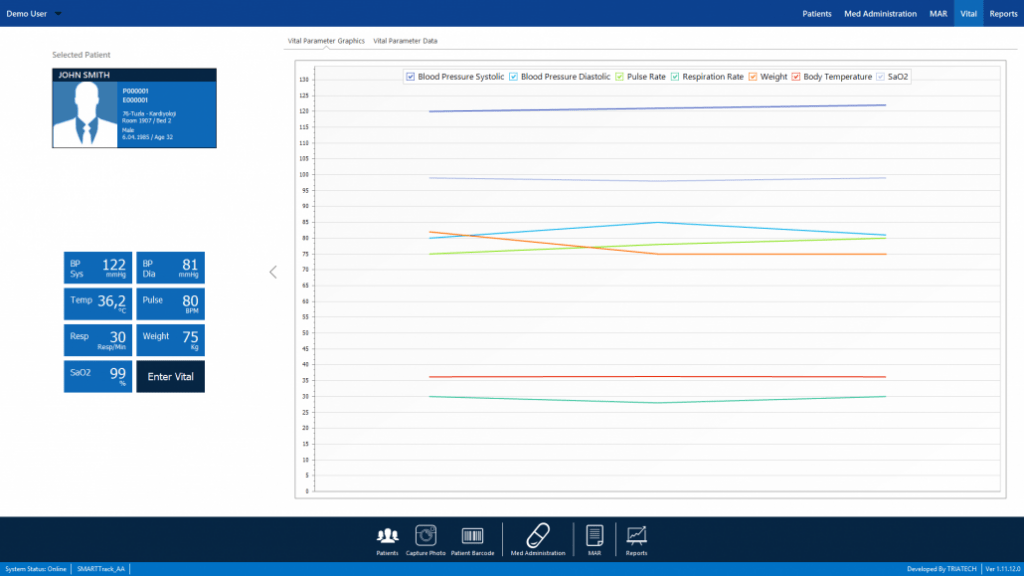The width and height of the screenshot is (1024, 576).
Task: Uncheck Blood Pressure Systolic in legend
Action: pyautogui.click(x=411, y=76)
